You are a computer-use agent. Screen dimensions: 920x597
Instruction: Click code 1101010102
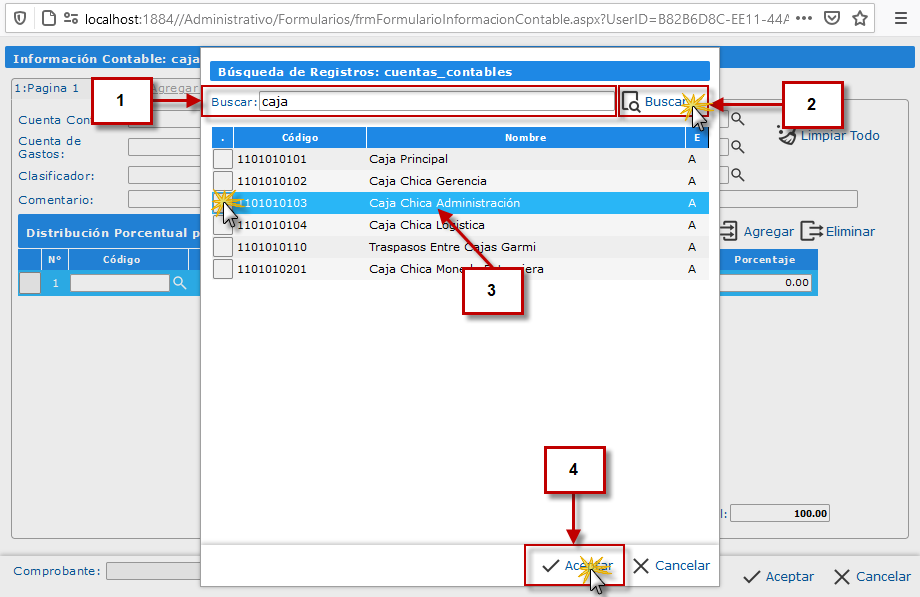272,181
